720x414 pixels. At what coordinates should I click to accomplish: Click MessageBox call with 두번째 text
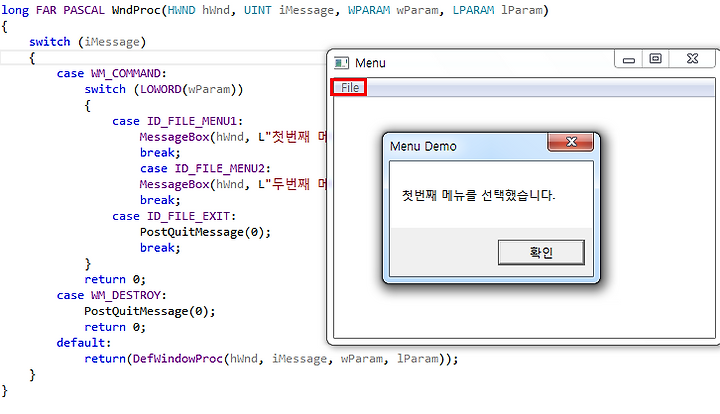pos(233,185)
